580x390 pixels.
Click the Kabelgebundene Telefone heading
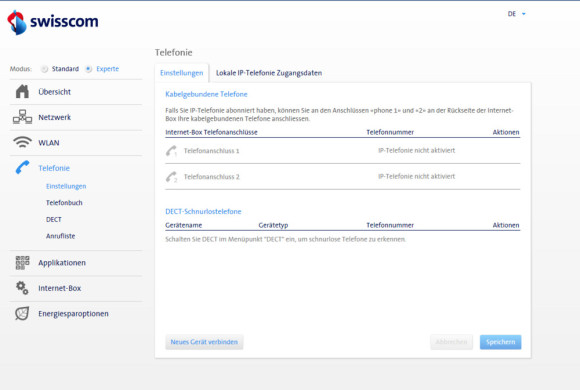pyautogui.click(x=206, y=94)
